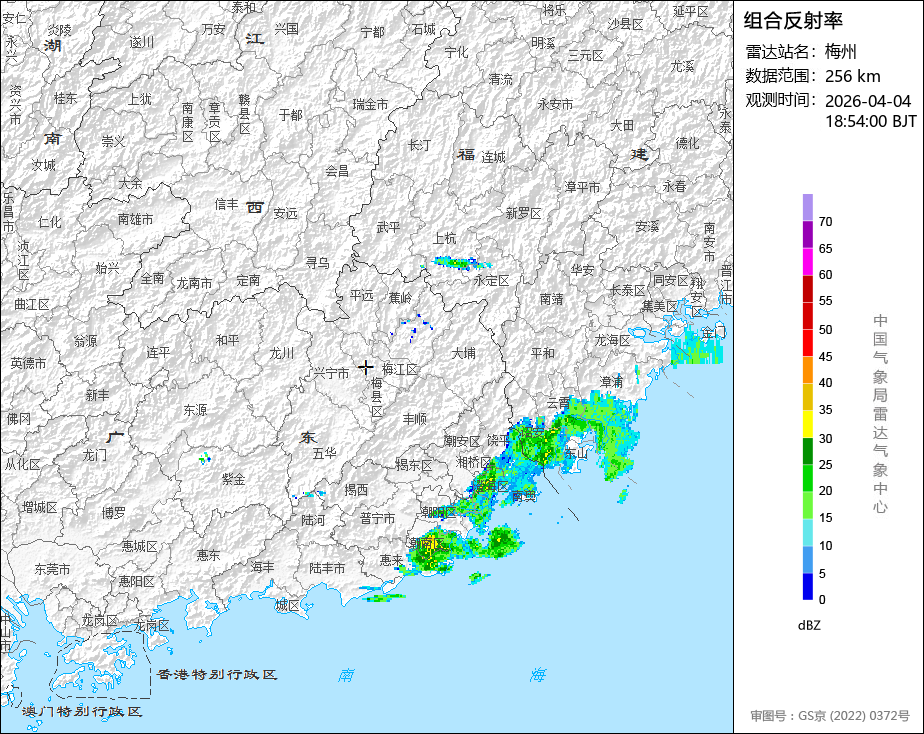
Task: Click the 潮安区 map label
Action: point(462,441)
